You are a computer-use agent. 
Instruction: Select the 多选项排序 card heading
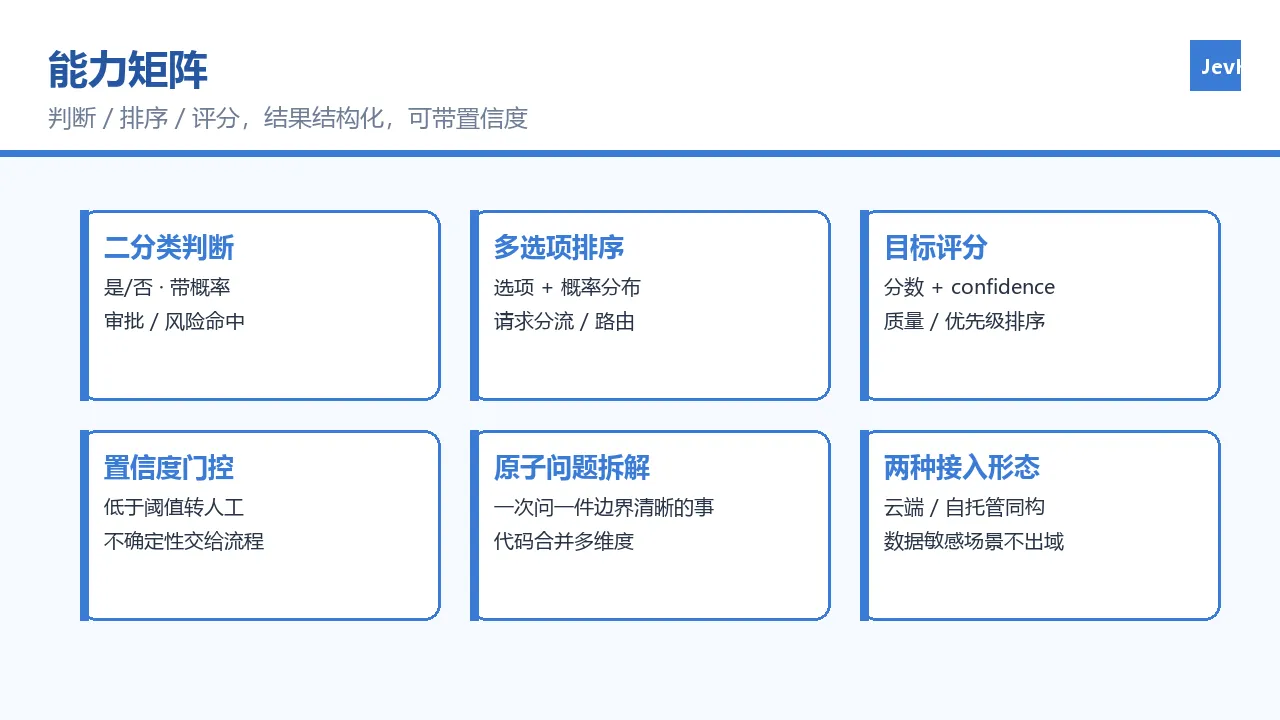click(559, 247)
